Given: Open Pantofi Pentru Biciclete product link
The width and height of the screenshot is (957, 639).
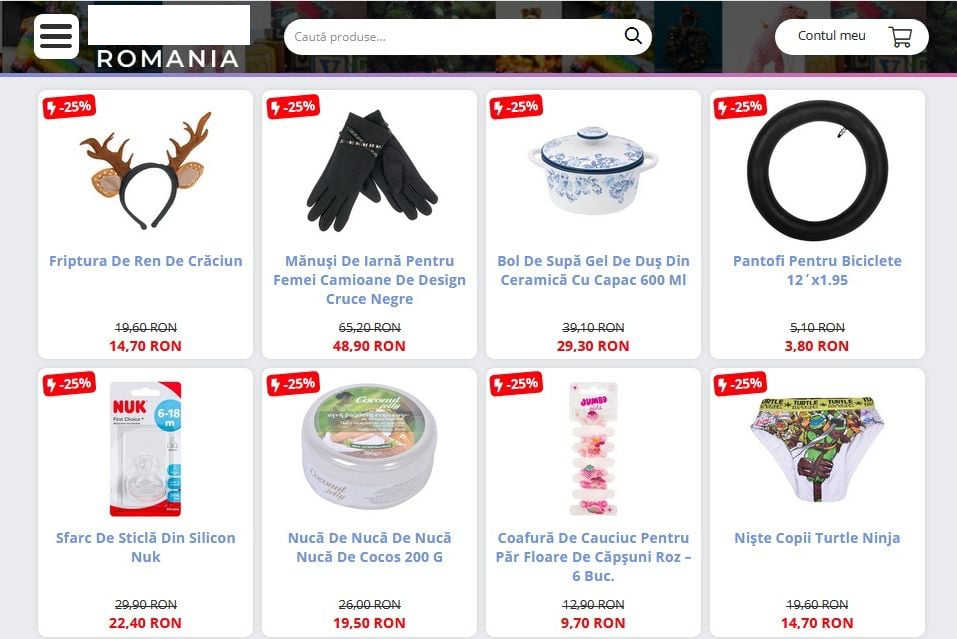Looking at the screenshot, I should click(817, 270).
